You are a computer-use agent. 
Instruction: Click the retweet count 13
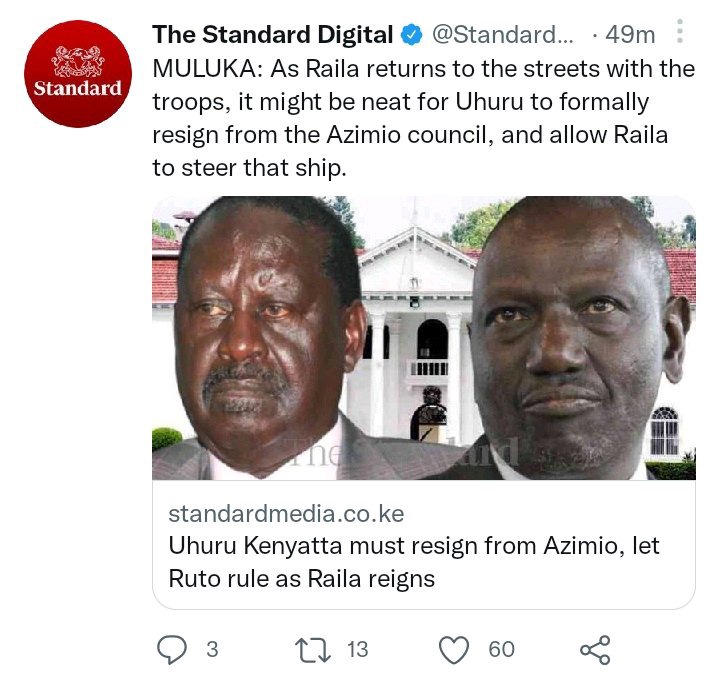[x=357, y=649]
